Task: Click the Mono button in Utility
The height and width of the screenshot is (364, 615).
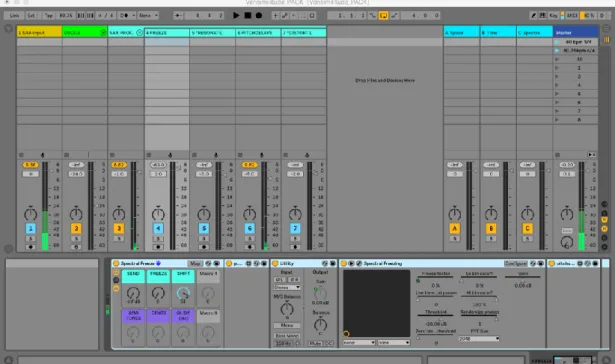Action: coord(287,325)
